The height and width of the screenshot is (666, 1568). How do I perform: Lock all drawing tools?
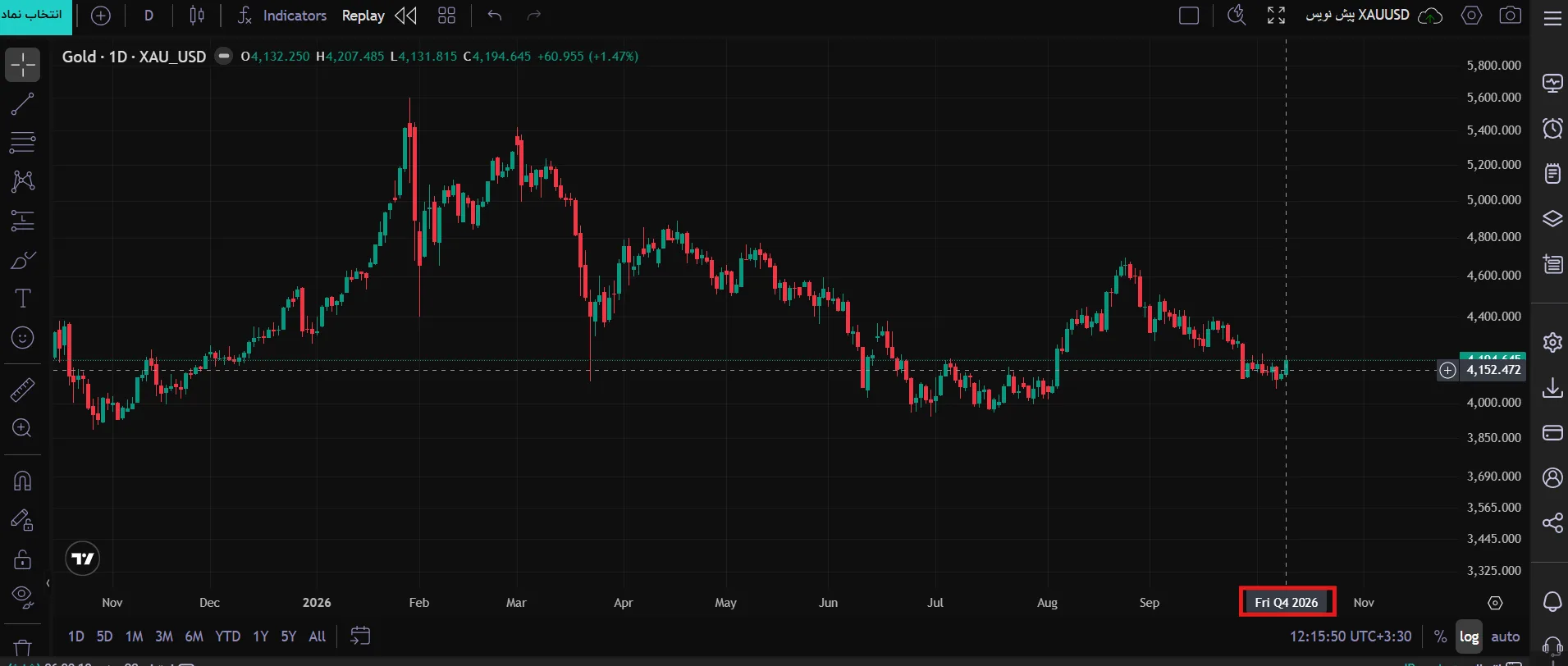pos(23,559)
